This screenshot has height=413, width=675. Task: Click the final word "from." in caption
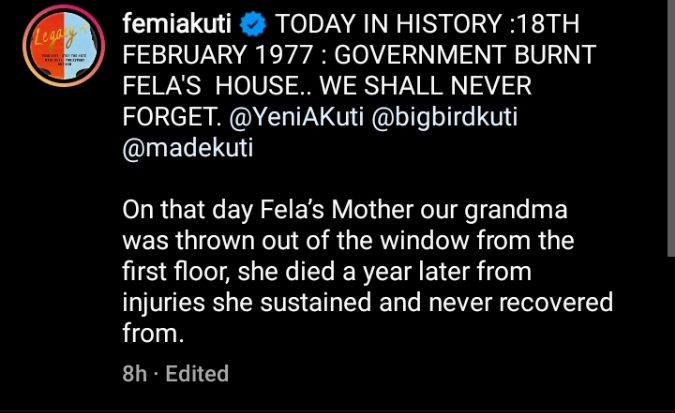[x=150, y=331]
